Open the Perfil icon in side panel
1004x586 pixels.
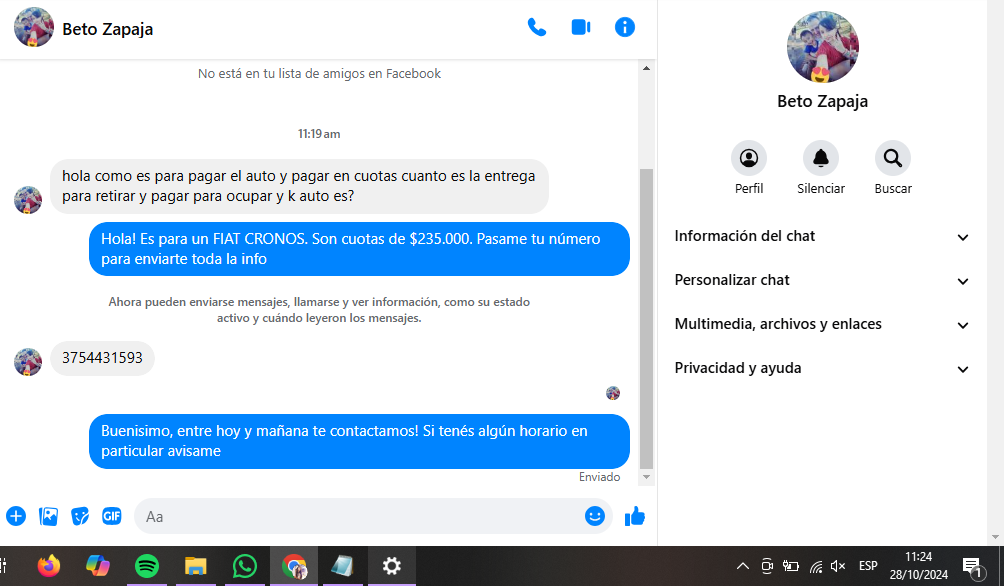pyautogui.click(x=749, y=158)
